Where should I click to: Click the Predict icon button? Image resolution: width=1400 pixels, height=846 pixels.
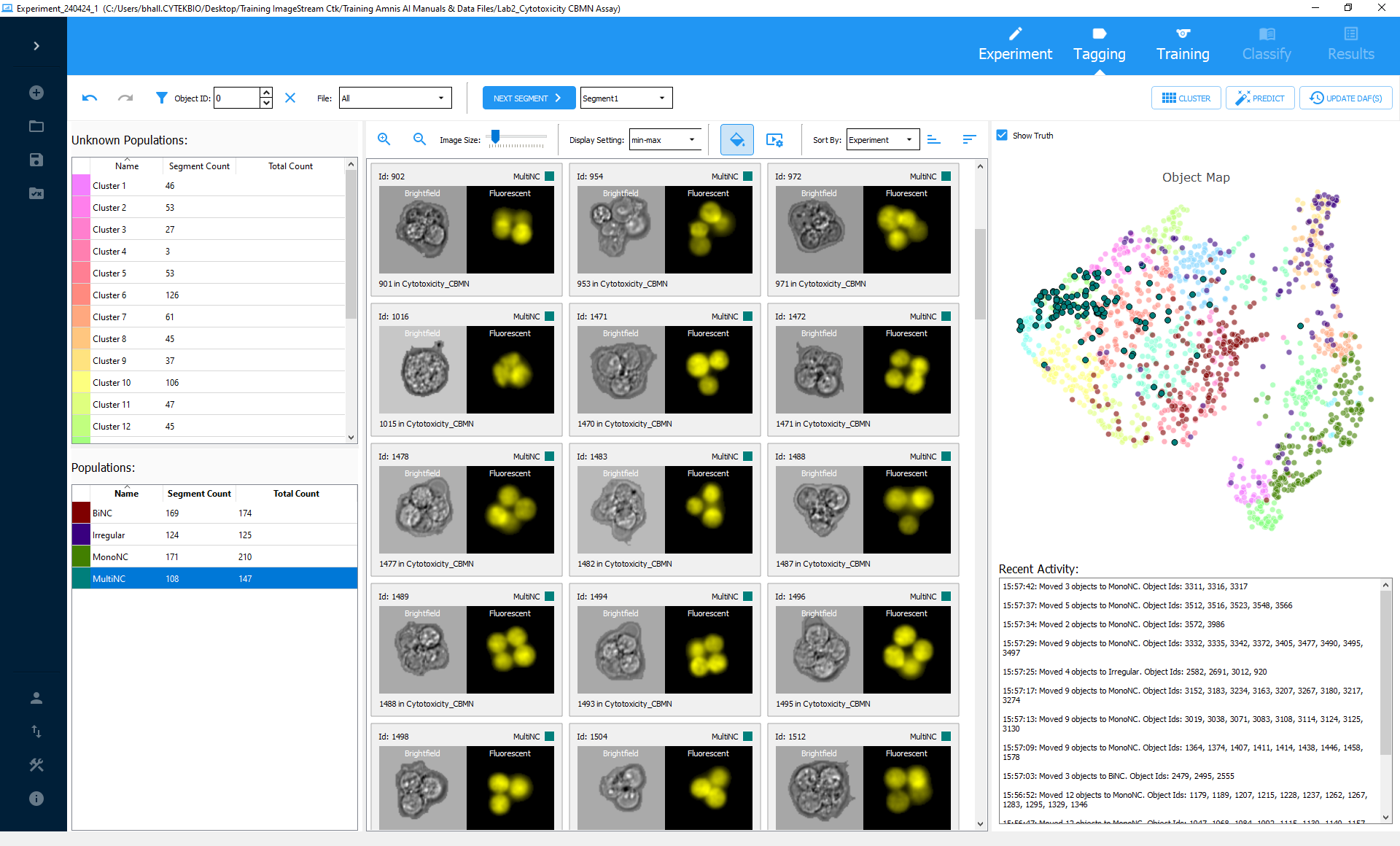point(1261,97)
